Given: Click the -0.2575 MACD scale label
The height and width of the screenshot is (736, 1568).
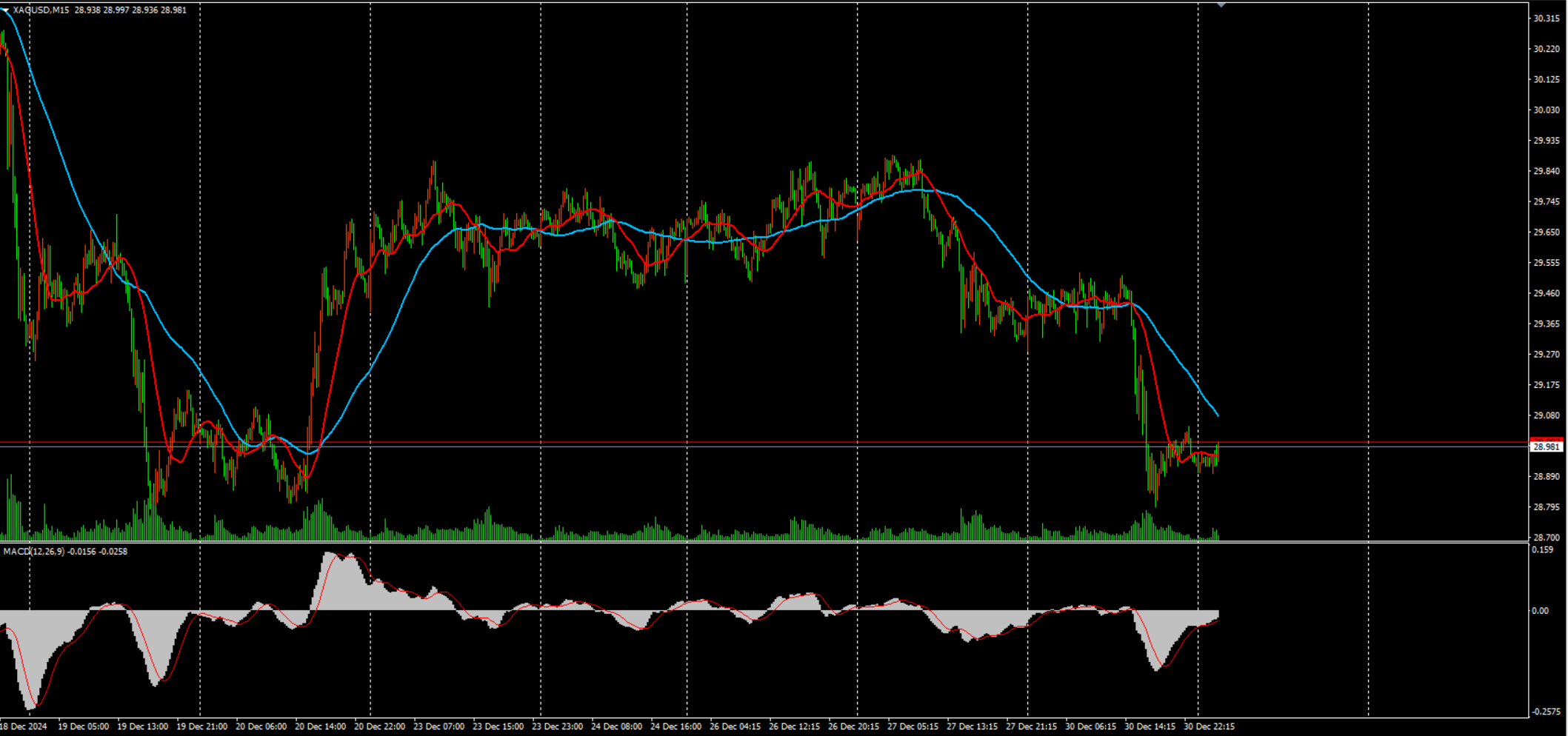Looking at the screenshot, I should (x=1547, y=712).
